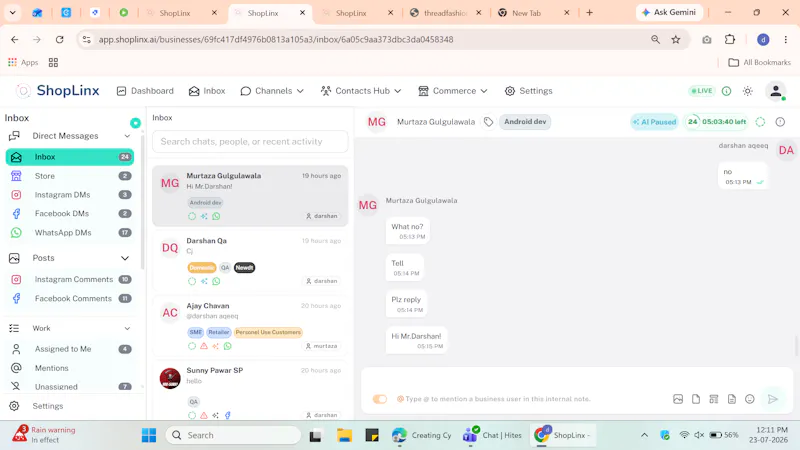
Task: Collapse the Direct Messages section
Action: (x=127, y=136)
